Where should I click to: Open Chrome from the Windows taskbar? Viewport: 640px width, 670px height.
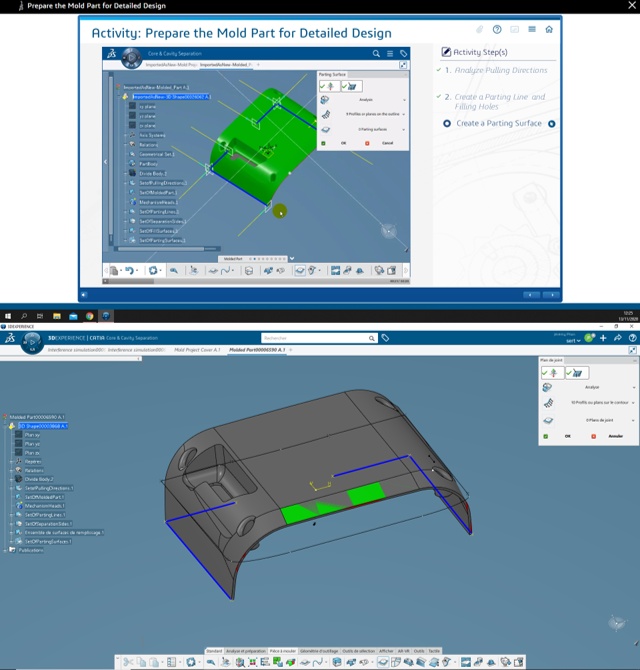point(89,316)
